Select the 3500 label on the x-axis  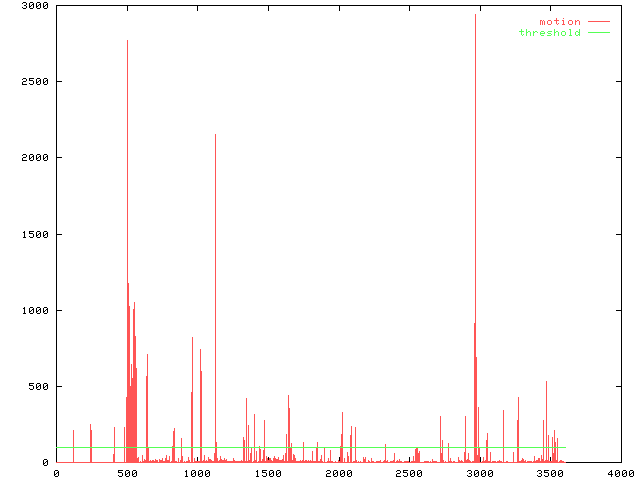tap(550, 473)
